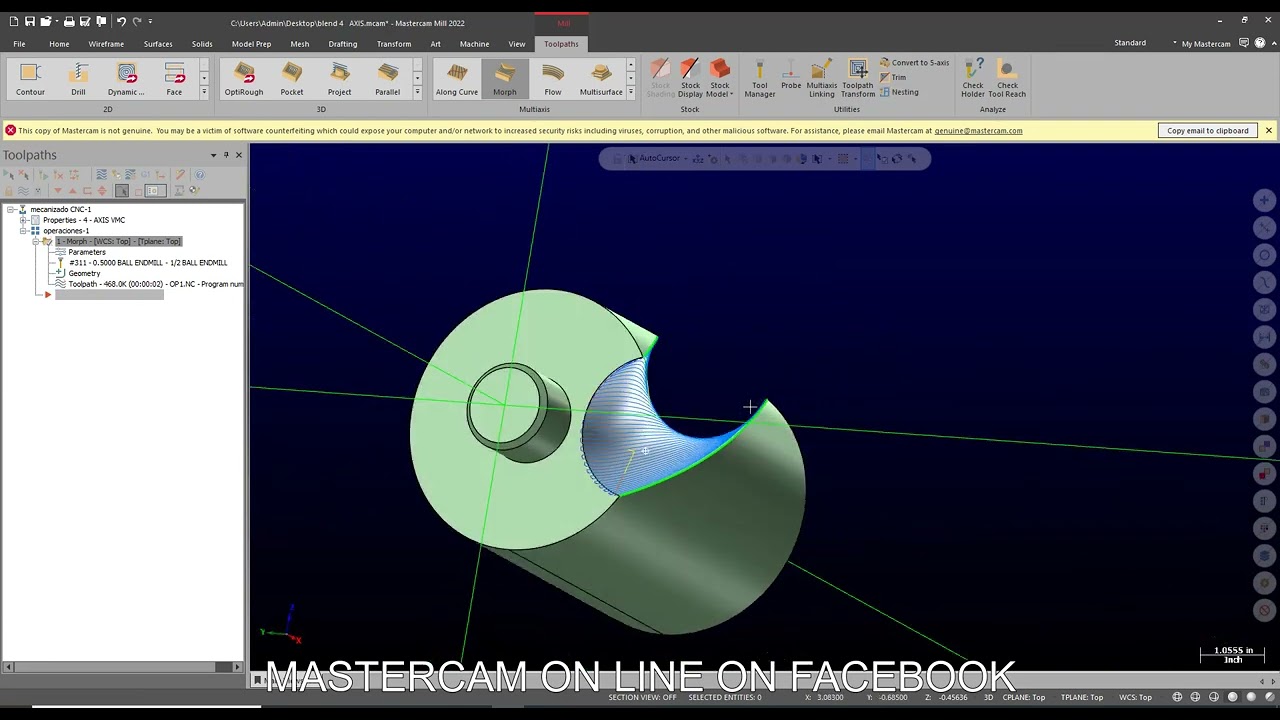
Task: Open the genuine@mastercam.com email link
Action: [978, 131]
